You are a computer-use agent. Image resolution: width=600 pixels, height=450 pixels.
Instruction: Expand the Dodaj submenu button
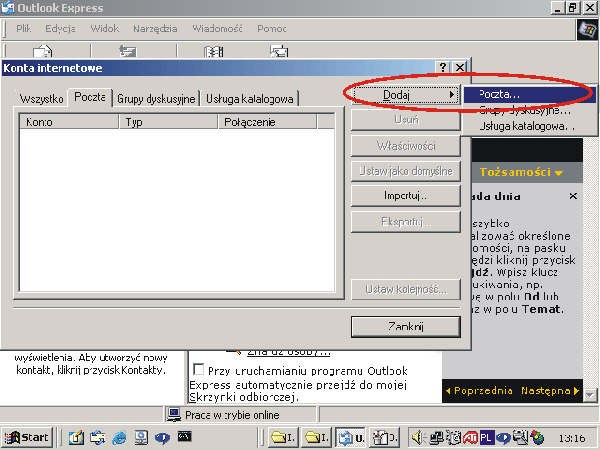click(x=405, y=95)
